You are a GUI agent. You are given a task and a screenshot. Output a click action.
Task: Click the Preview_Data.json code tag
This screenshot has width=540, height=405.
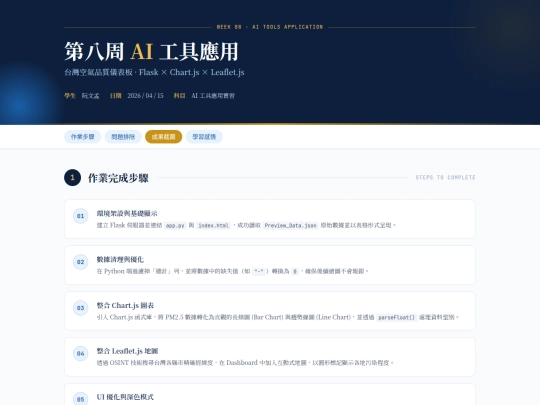tap(290, 226)
